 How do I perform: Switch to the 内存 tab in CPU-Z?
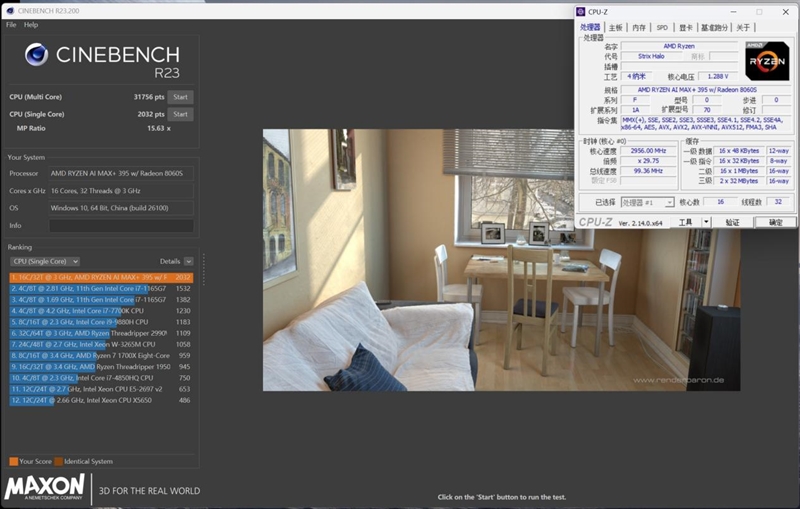(639, 27)
